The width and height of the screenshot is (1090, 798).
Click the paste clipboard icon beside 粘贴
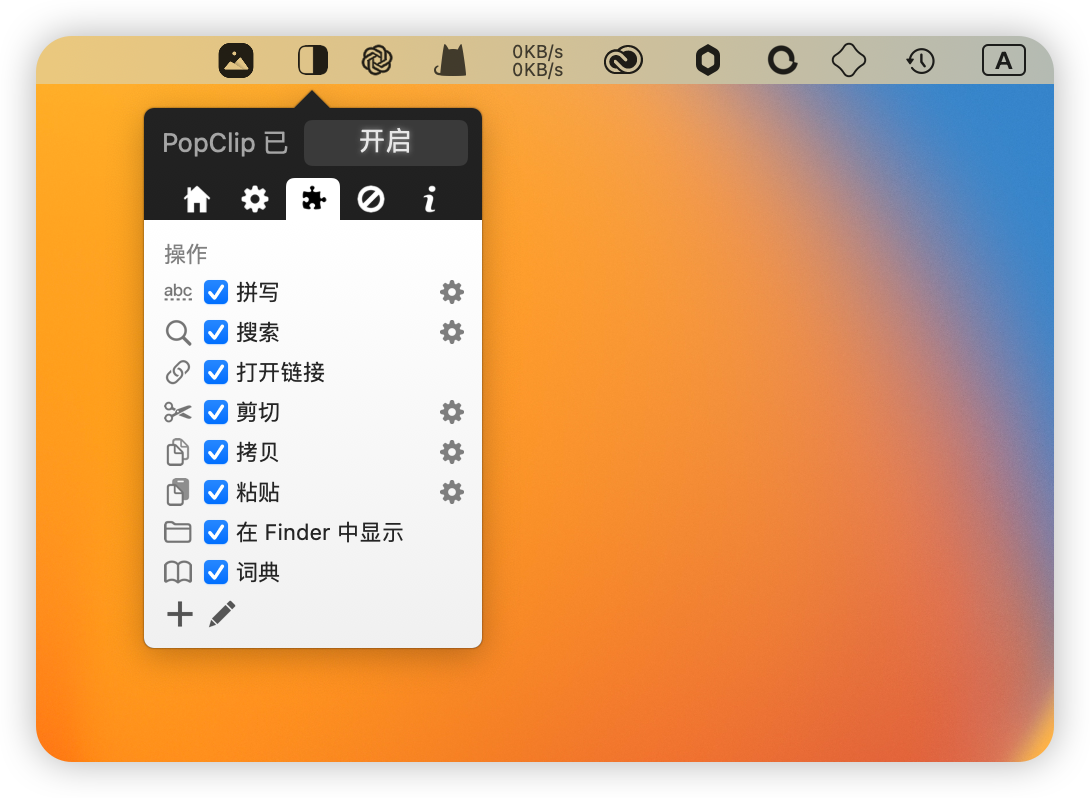click(x=177, y=491)
